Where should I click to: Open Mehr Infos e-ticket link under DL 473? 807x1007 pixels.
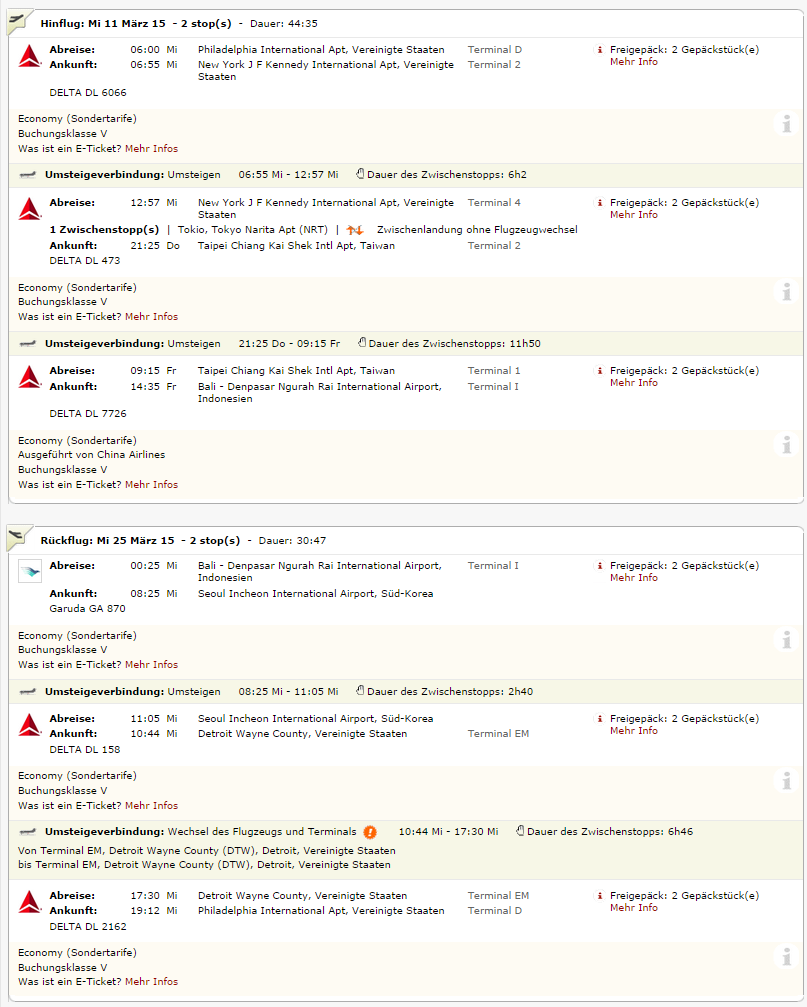(x=151, y=317)
